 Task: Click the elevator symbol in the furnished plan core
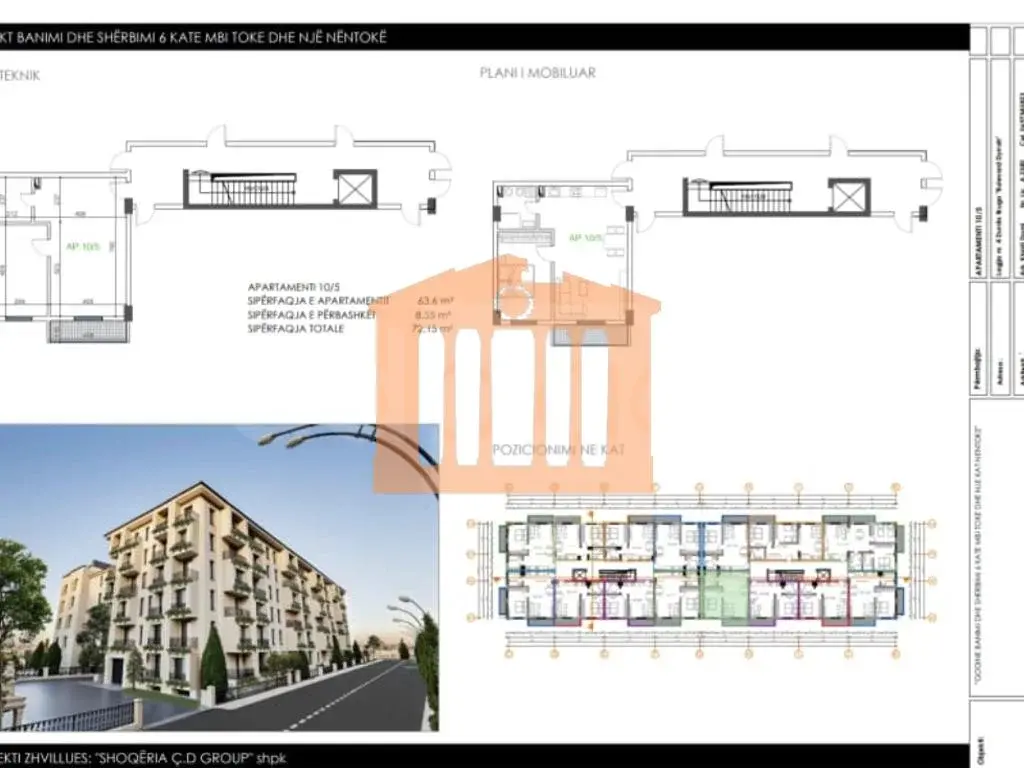click(x=849, y=197)
